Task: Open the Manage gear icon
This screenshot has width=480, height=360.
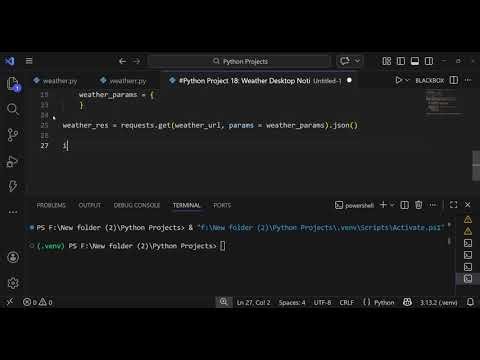Action: [13, 283]
